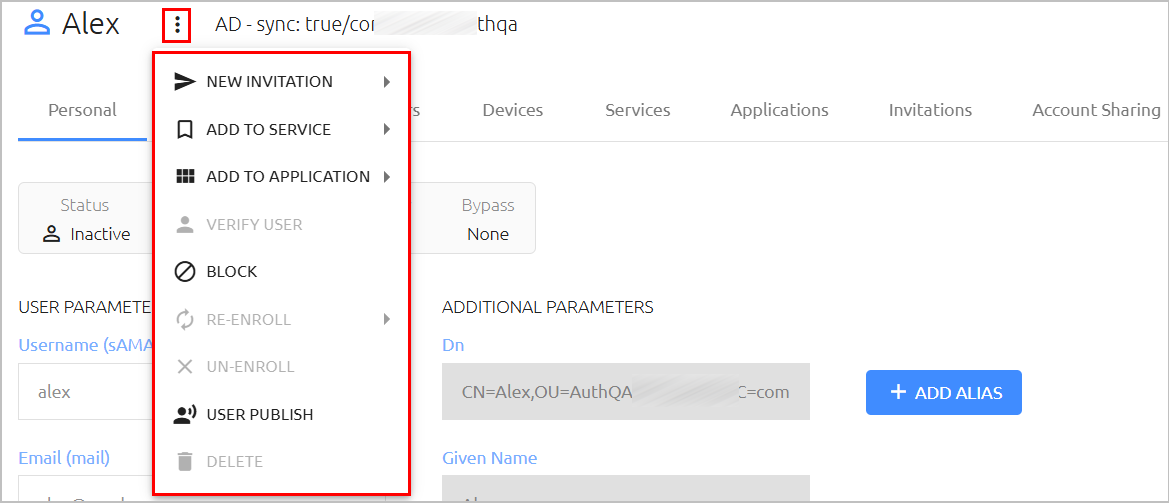Go to the Invitations tab

tap(930, 110)
